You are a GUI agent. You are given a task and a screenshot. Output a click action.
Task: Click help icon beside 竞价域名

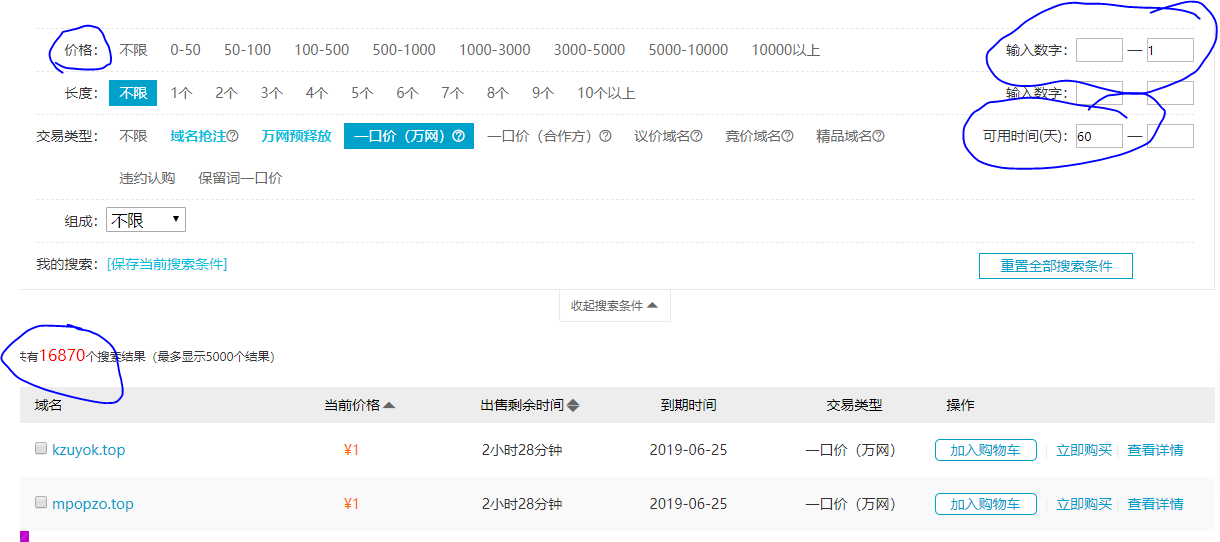coord(787,137)
